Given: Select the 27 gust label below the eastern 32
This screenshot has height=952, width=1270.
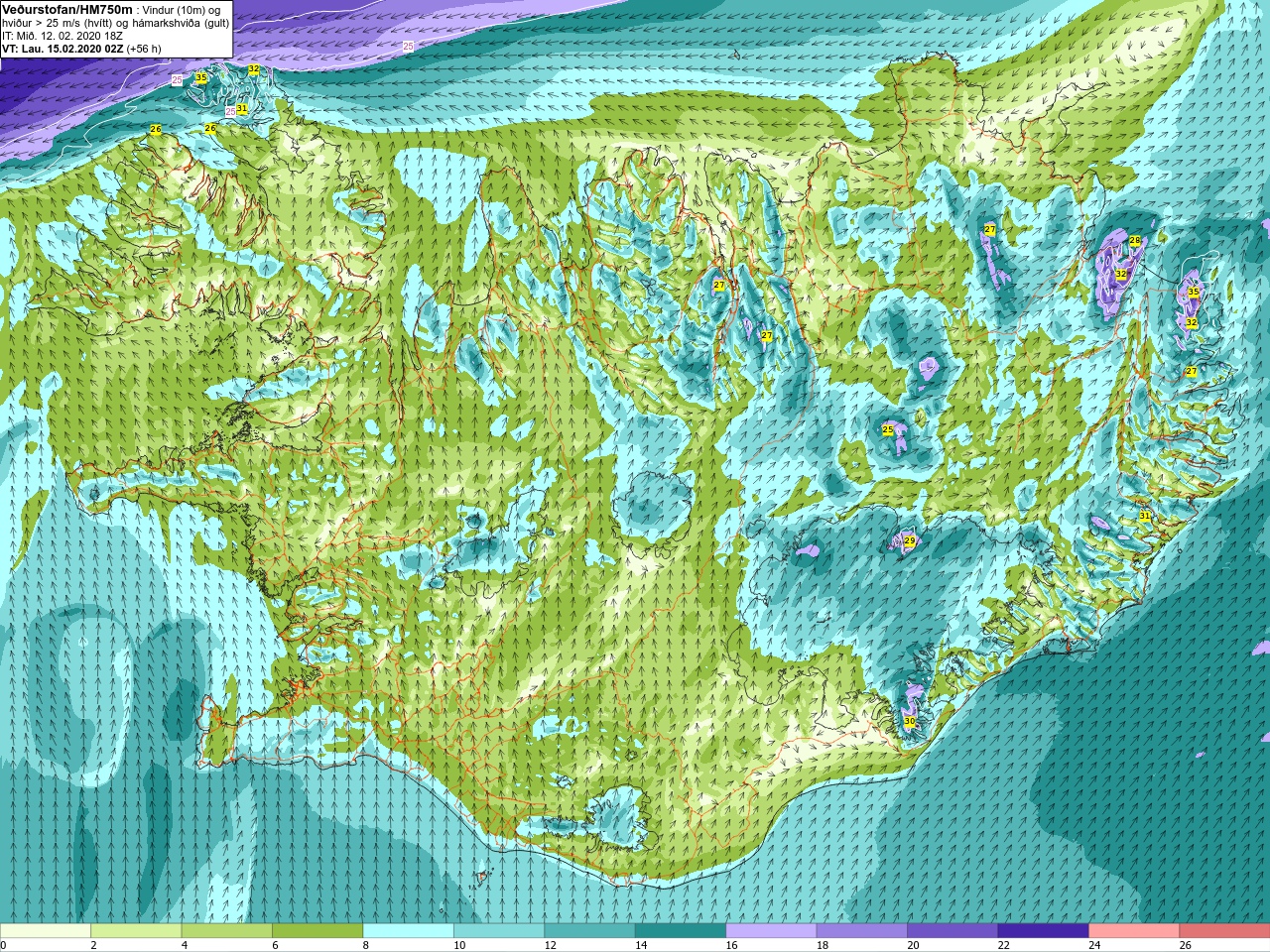Looking at the screenshot, I should (x=1192, y=371).
